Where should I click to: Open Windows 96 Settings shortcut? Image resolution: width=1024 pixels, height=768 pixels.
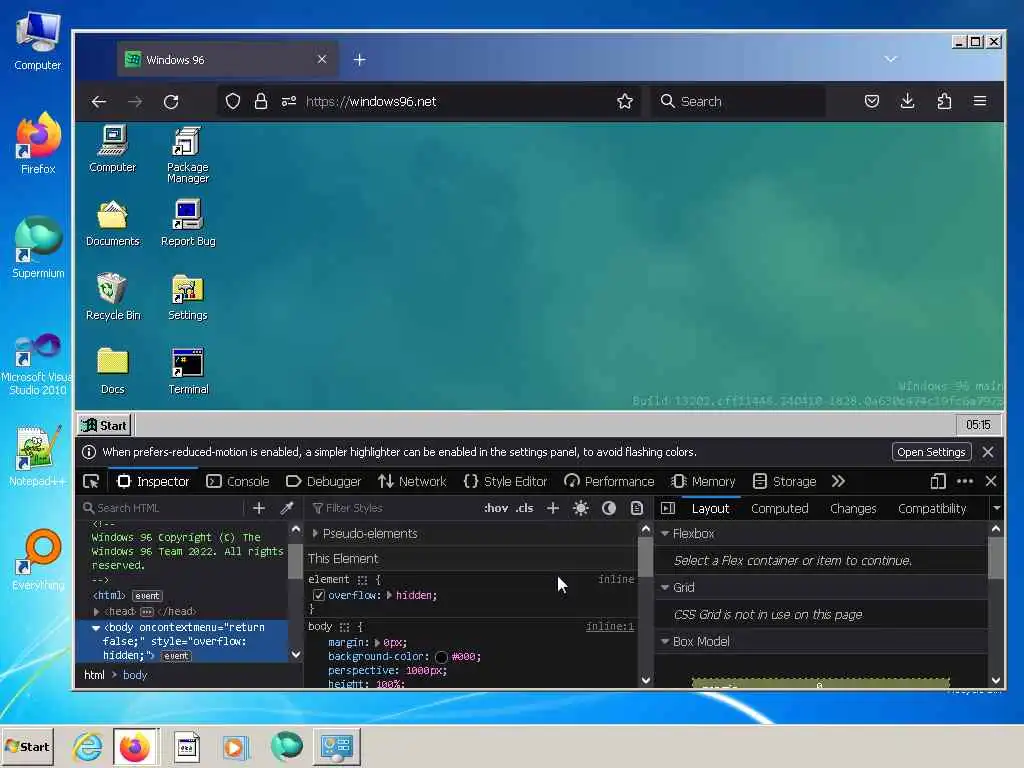[x=187, y=297]
